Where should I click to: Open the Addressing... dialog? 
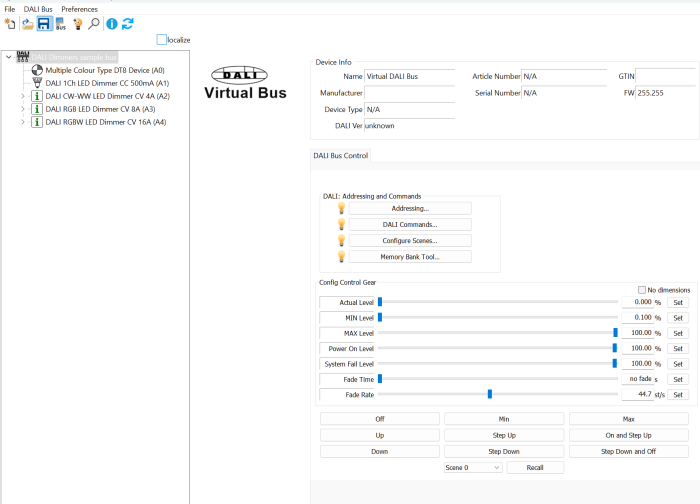[x=410, y=208]
